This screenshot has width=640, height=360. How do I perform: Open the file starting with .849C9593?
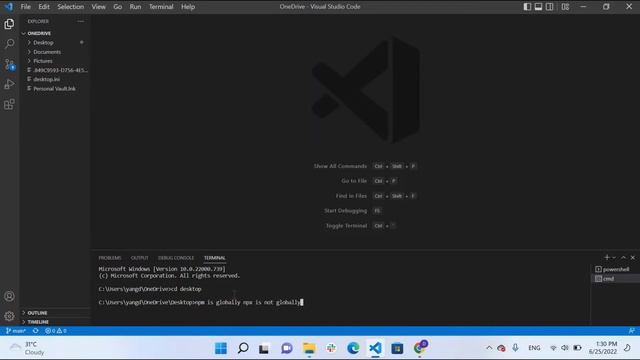pyautogui.click(x=55, y=70)
